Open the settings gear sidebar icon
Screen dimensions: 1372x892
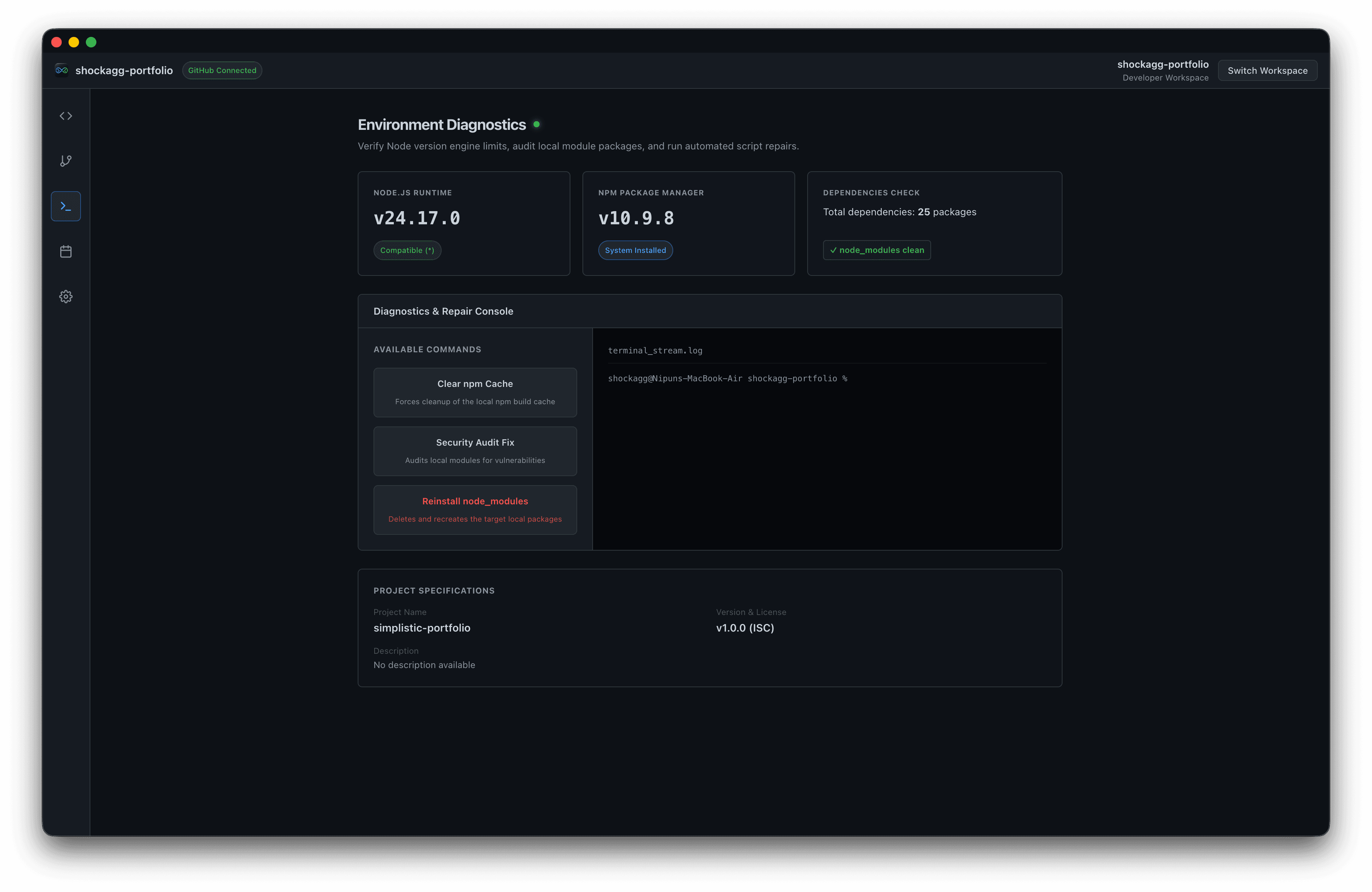click(66, 297)
